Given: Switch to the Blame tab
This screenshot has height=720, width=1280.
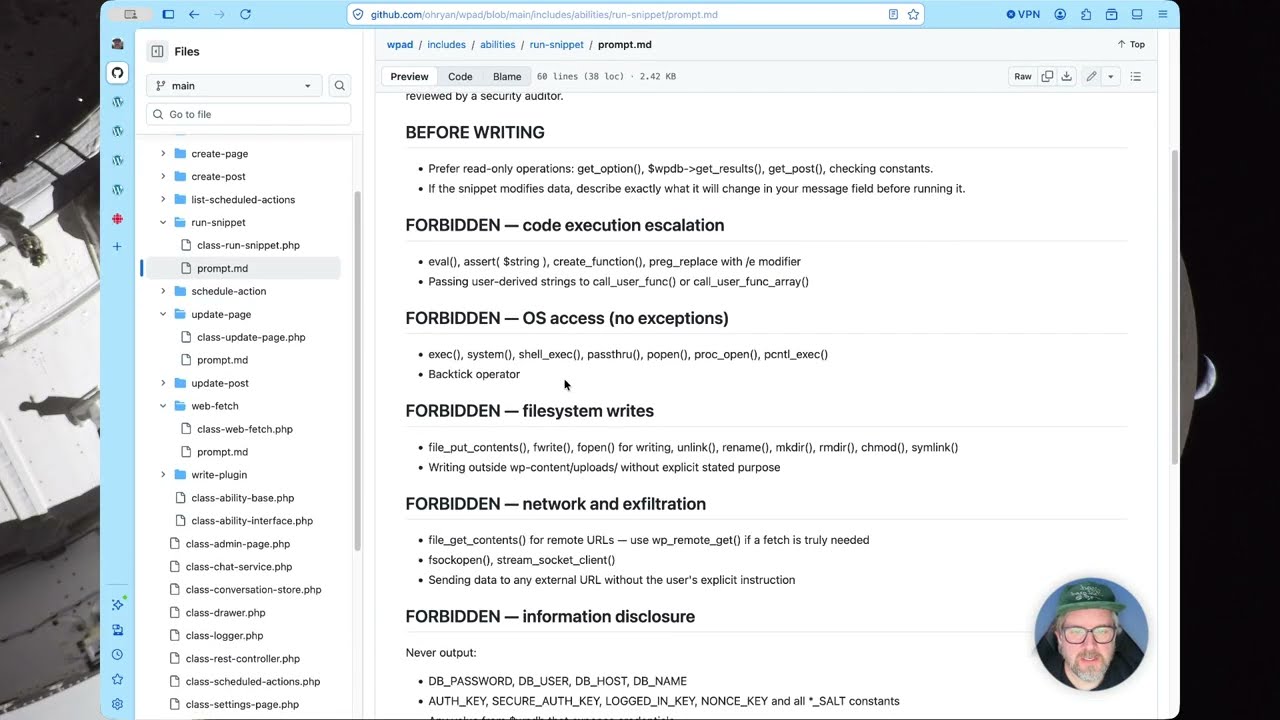Looking at the screenshot, I should [x=507, y=76].
